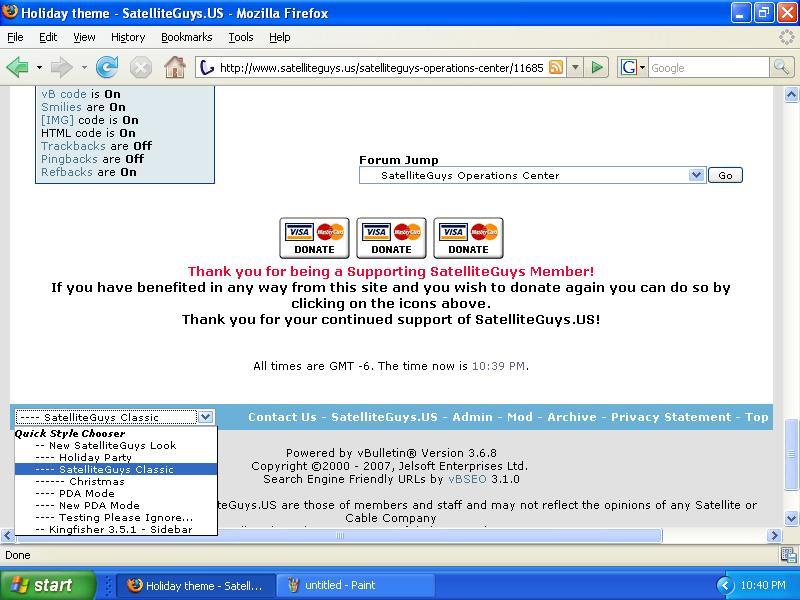Click the green Go arrow beside URL
Image resolution: width=800 pixels, height=600 pixels.
pyautogui.click(x=596, y=67)
